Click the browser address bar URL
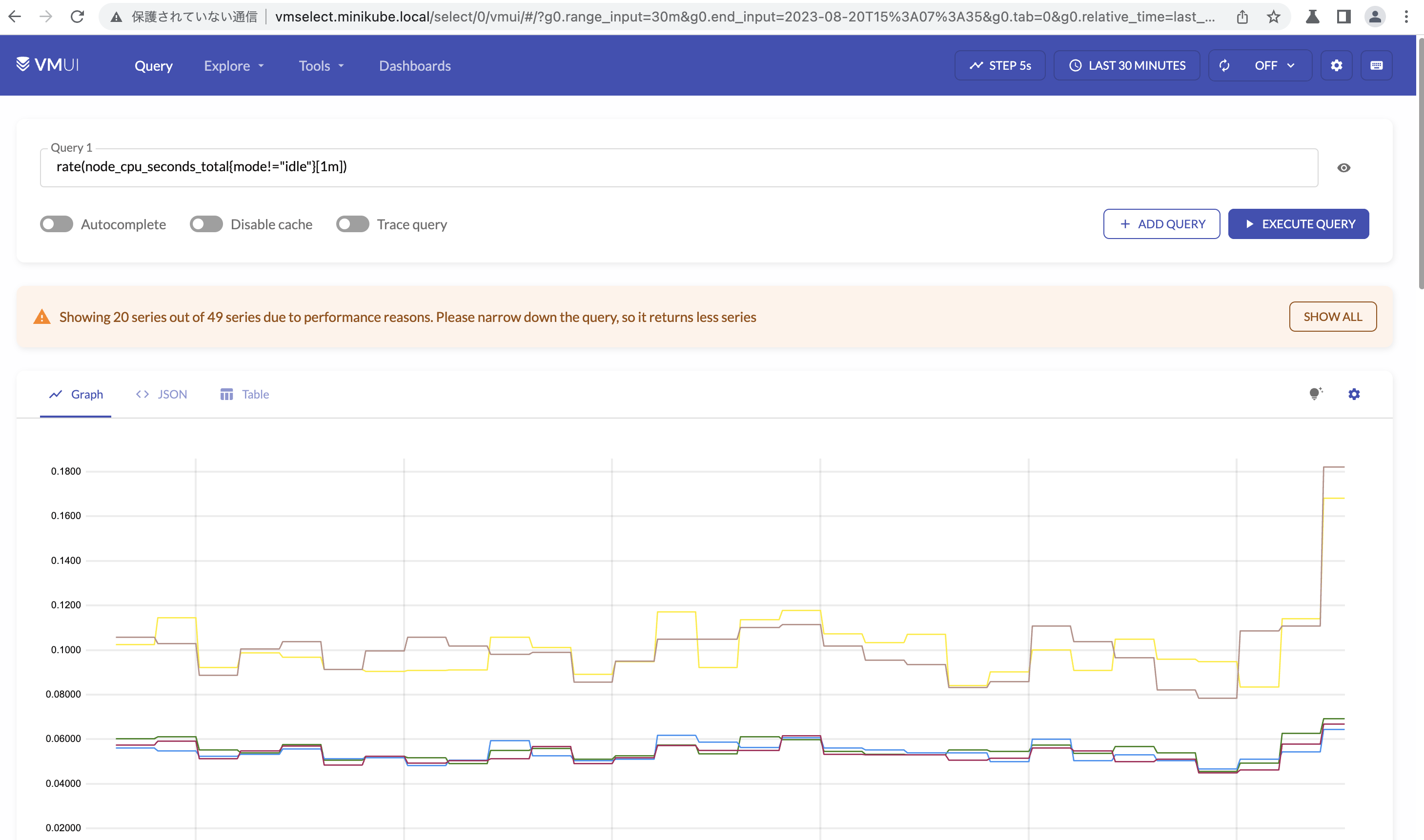 point(745,17)
